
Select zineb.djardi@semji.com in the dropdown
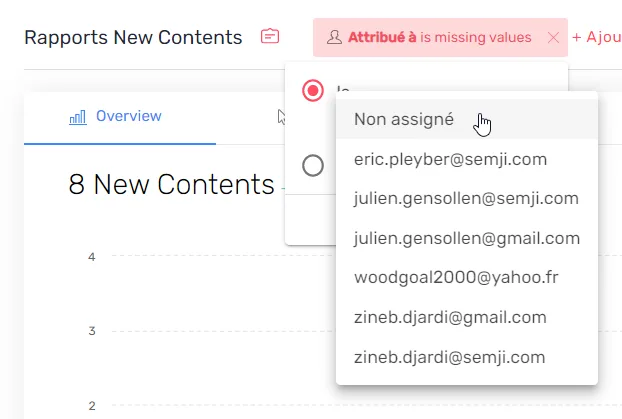pos(466,357)
